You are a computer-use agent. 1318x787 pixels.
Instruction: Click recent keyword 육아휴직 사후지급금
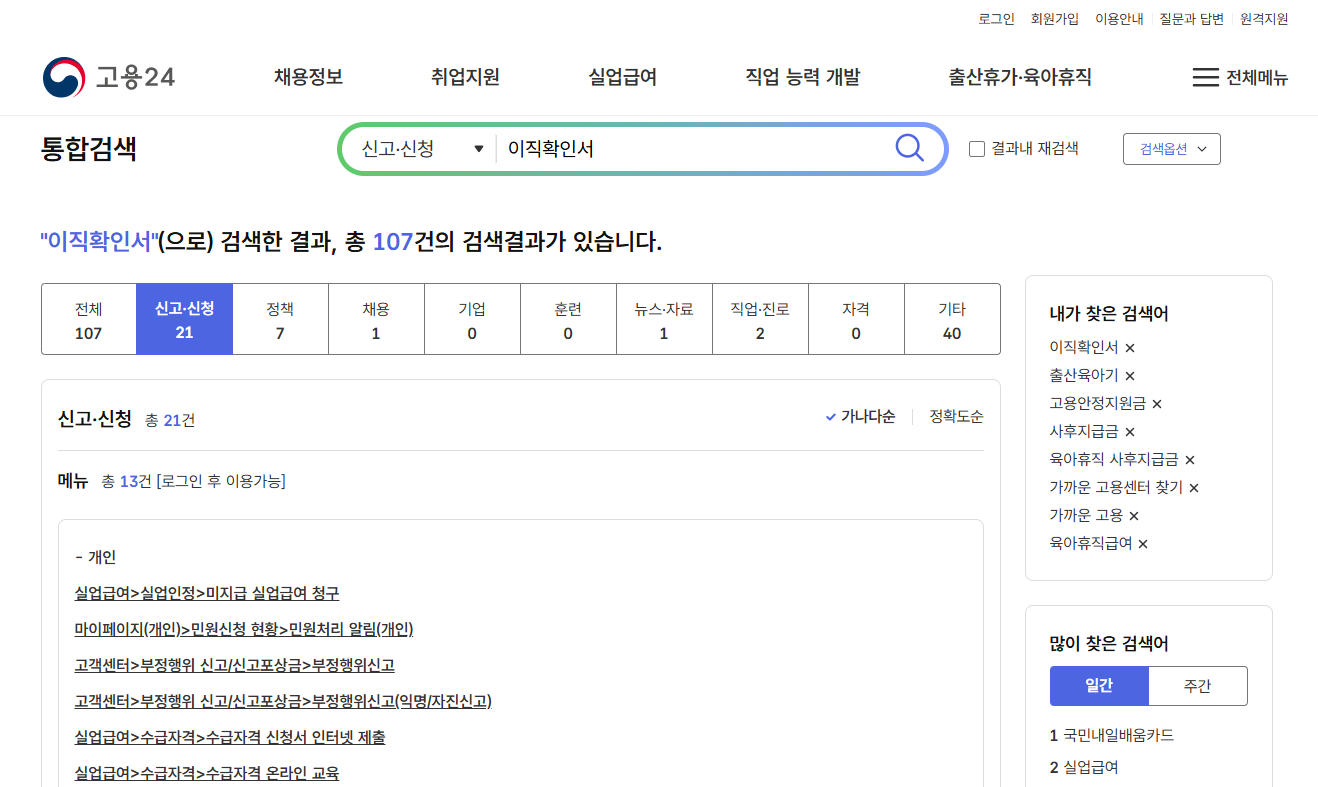(x=1114, y=460)
